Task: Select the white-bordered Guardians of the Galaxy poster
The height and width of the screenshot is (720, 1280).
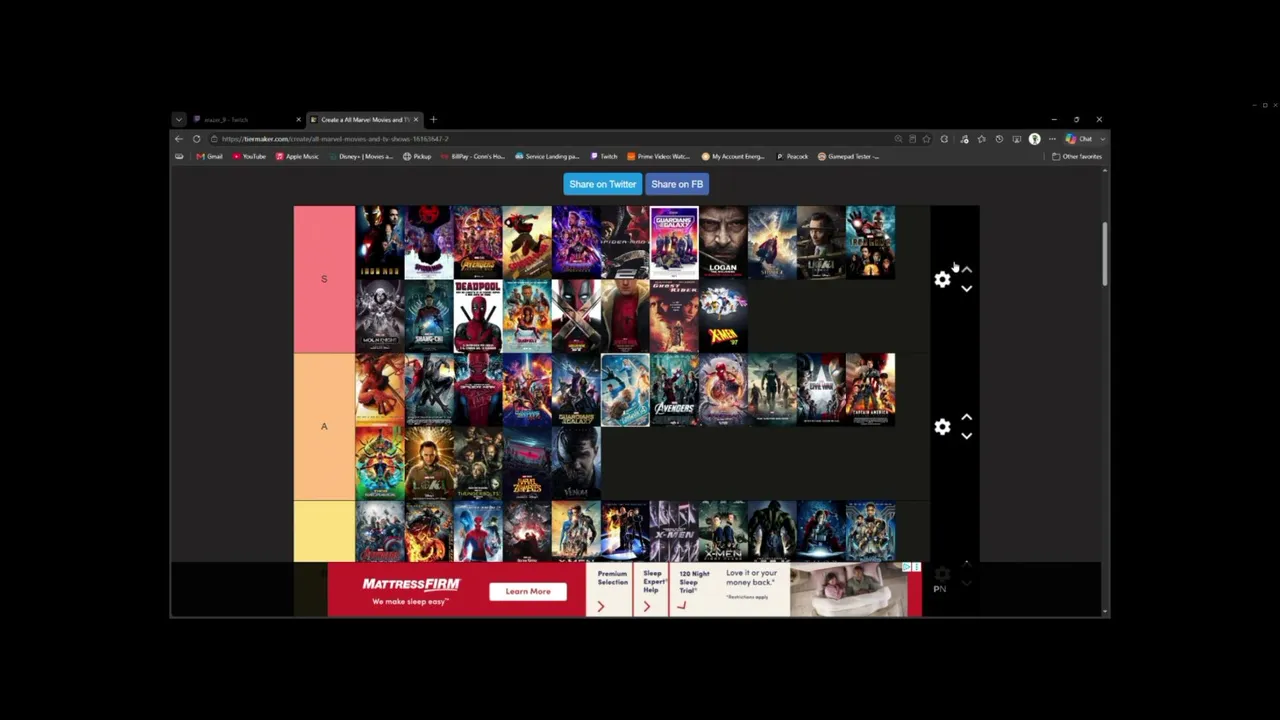Action: coord(674,243)
